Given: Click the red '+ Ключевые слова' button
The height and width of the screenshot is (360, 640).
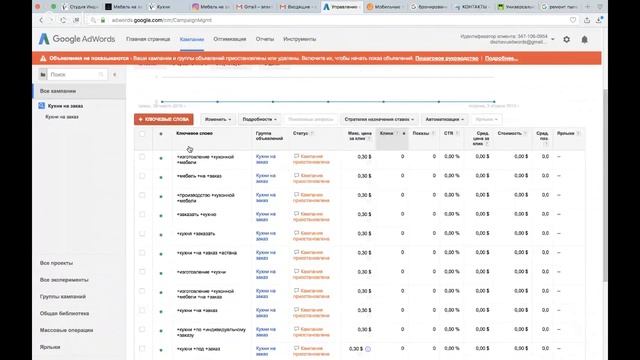Looking at the screenshot, I should coord(164,119).
